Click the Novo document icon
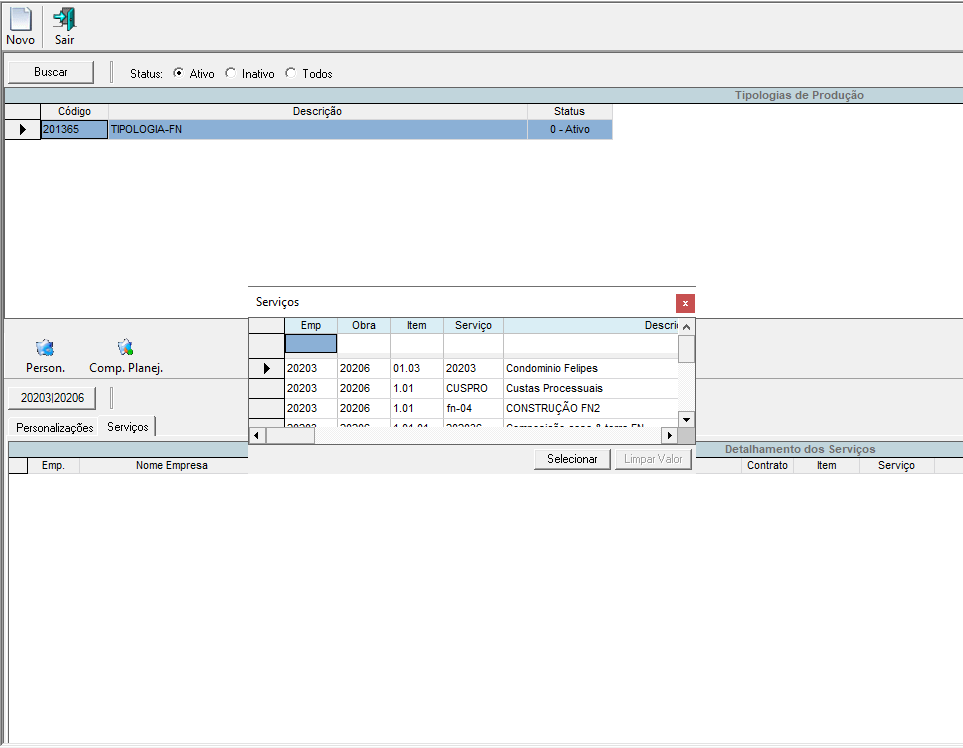Viewport: 963px width, 748px height. (20, 20)
